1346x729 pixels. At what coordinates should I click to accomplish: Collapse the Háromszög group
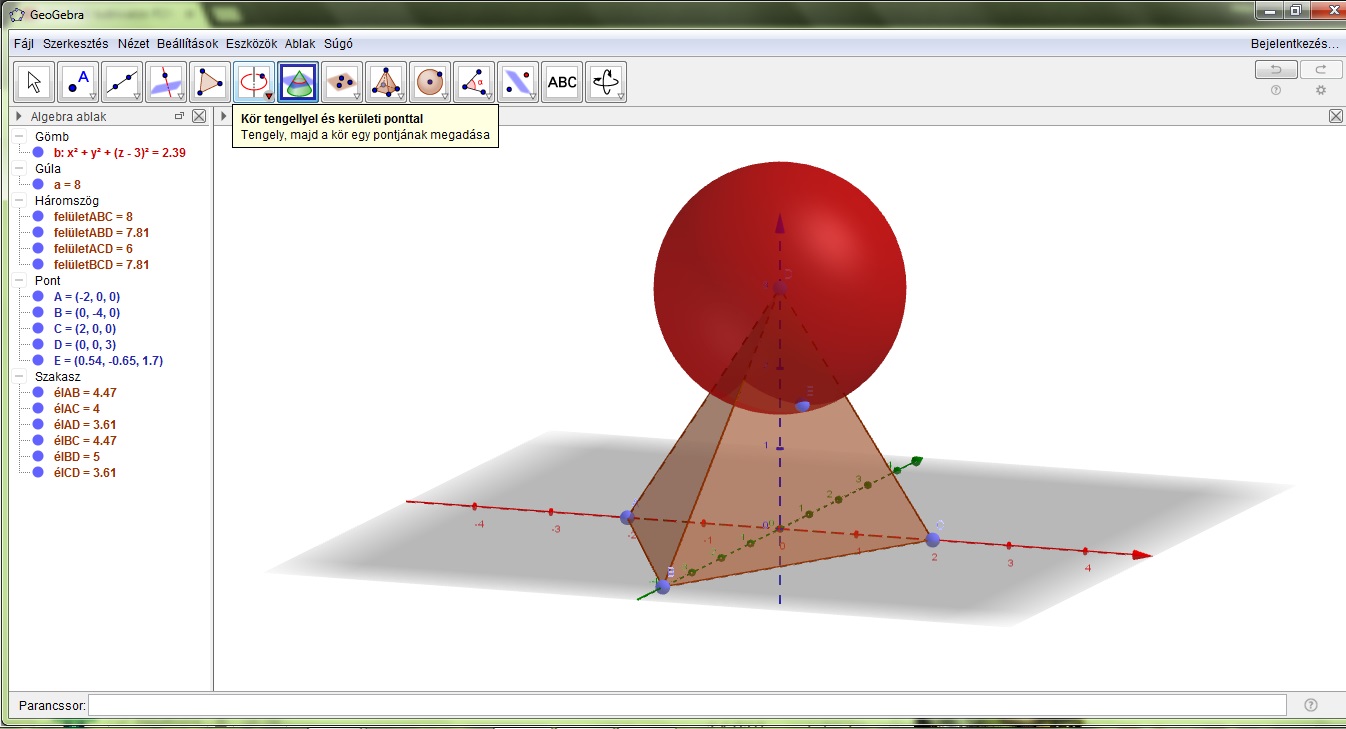click(20, 201)
